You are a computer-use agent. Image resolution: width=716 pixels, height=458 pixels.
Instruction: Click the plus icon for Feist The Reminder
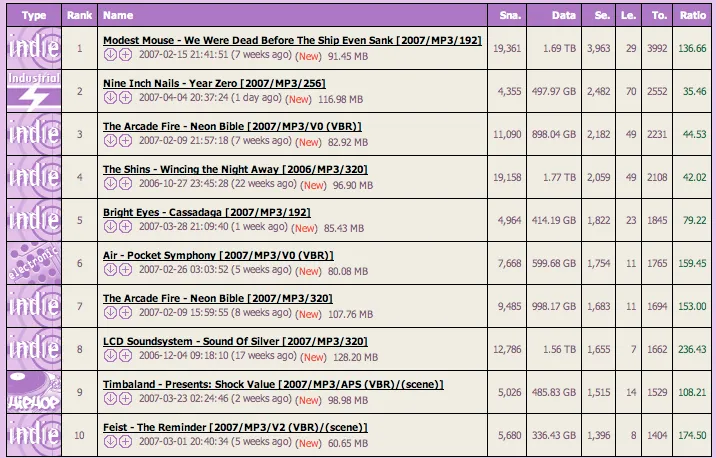tap(125, 442)
